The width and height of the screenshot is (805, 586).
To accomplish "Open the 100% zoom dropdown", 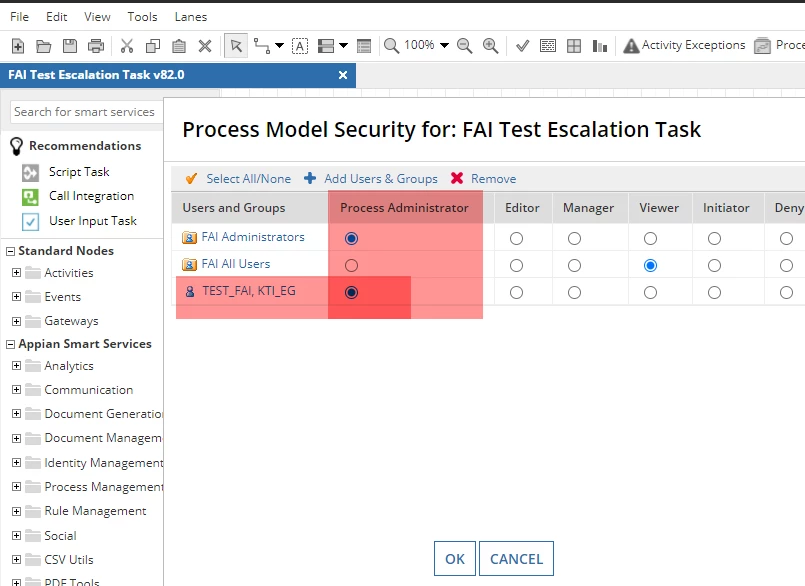I will coord(445,46).
